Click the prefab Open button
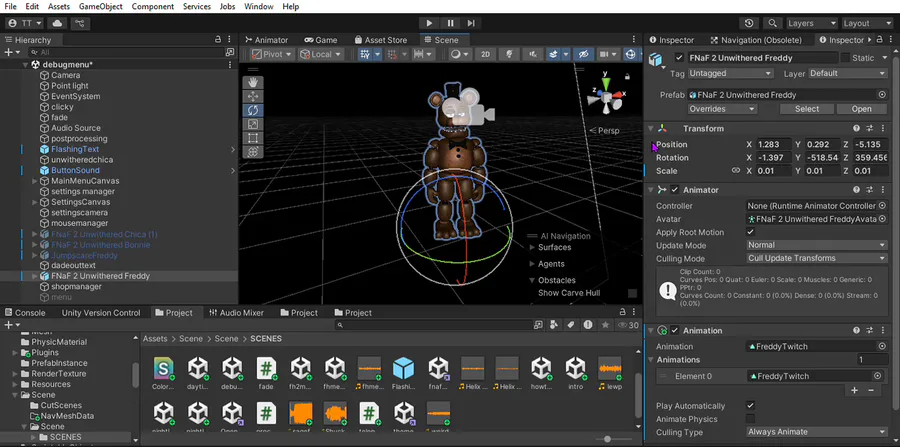The width and height of the screenshot is (900, 447). [862, 108]
